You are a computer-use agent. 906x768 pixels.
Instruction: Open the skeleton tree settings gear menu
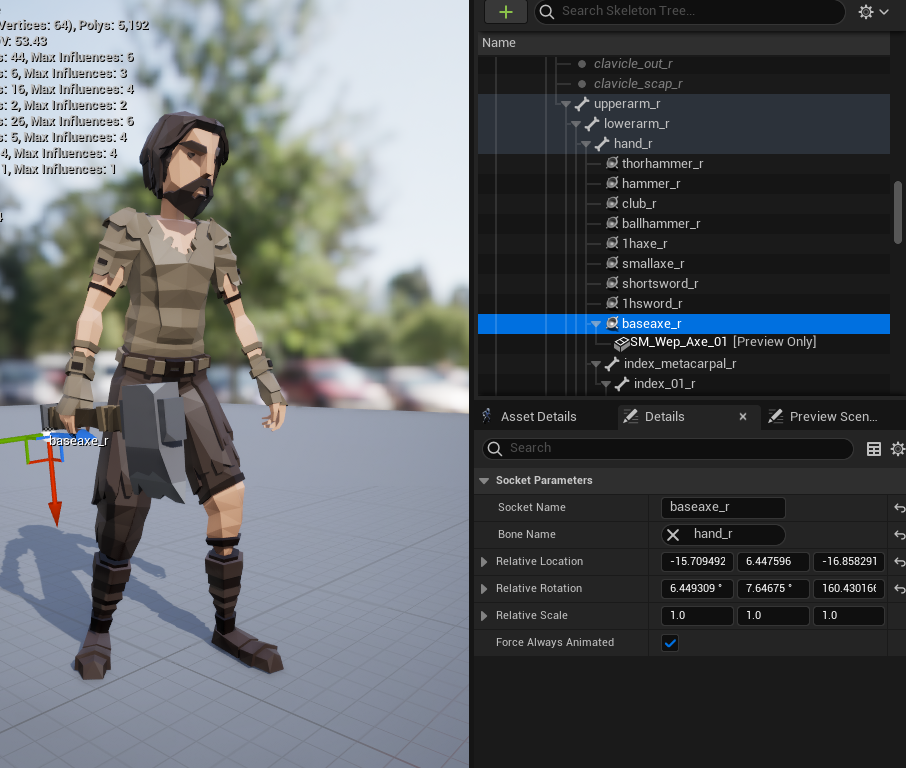[x=873, y=12]
